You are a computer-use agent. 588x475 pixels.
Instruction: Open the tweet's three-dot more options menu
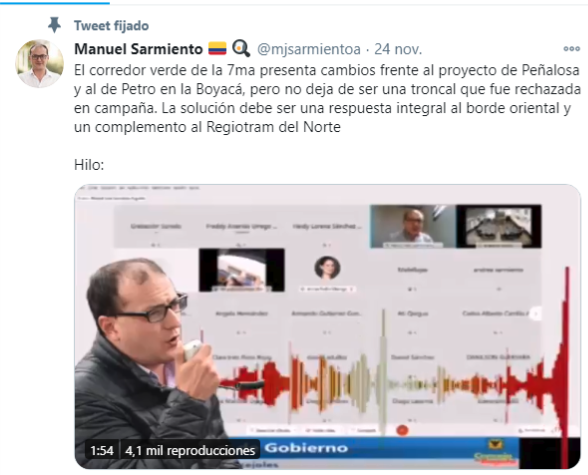[572, 49]
